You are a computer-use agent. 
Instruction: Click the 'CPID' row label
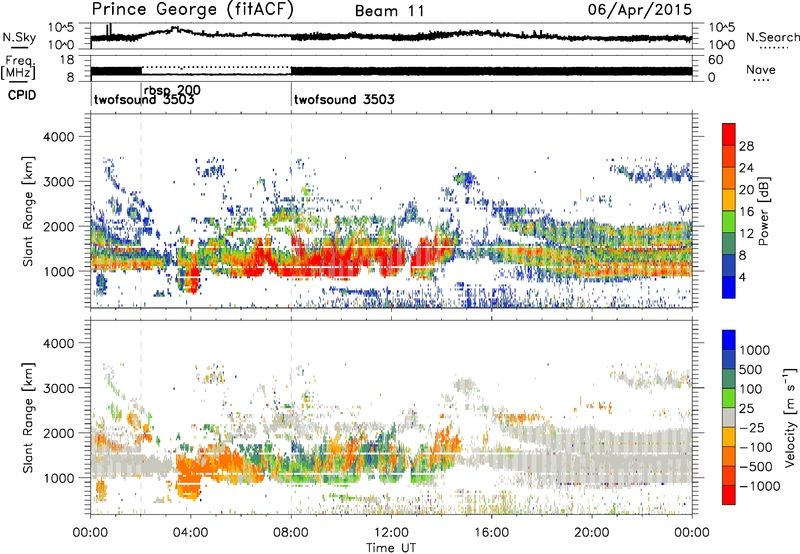(22, 95)
